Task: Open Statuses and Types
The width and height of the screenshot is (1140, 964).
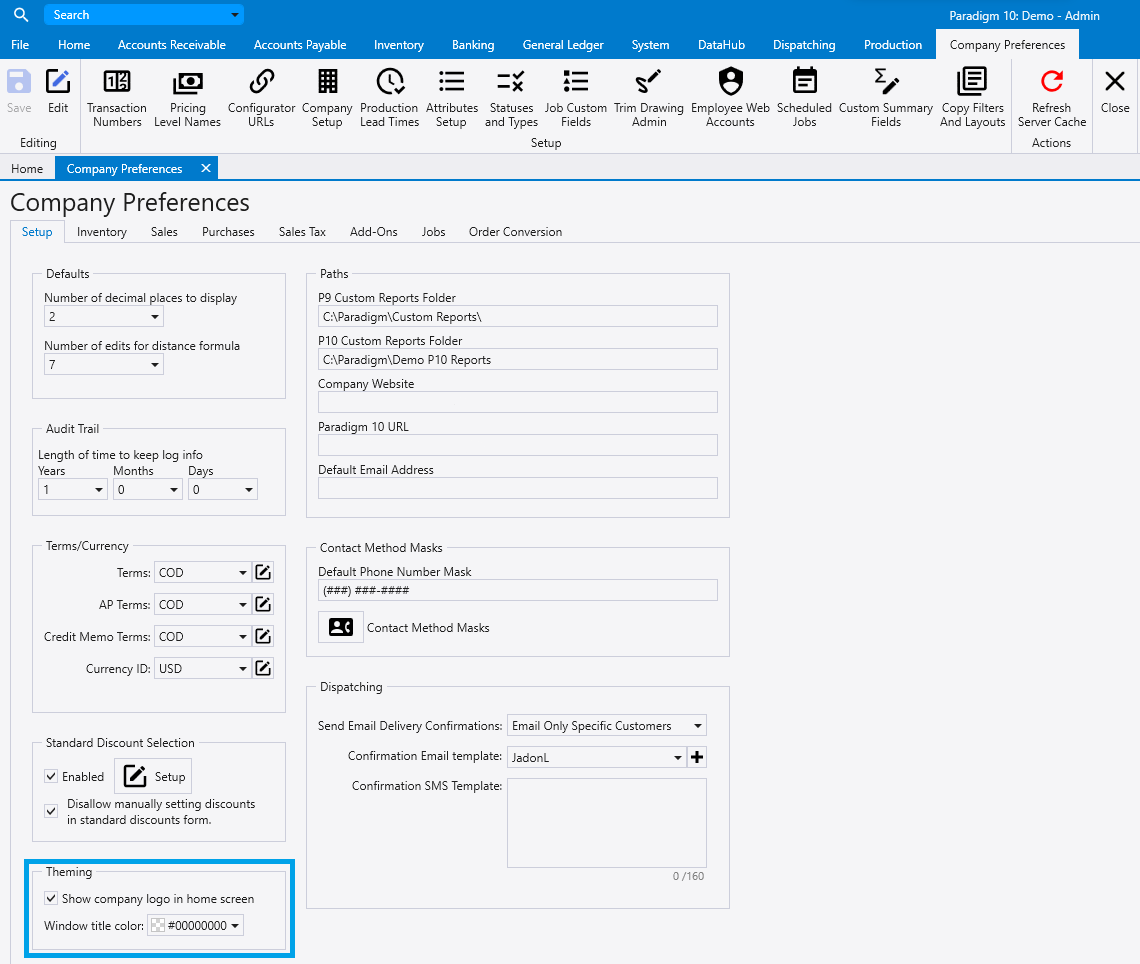Action: pos(511,98)
